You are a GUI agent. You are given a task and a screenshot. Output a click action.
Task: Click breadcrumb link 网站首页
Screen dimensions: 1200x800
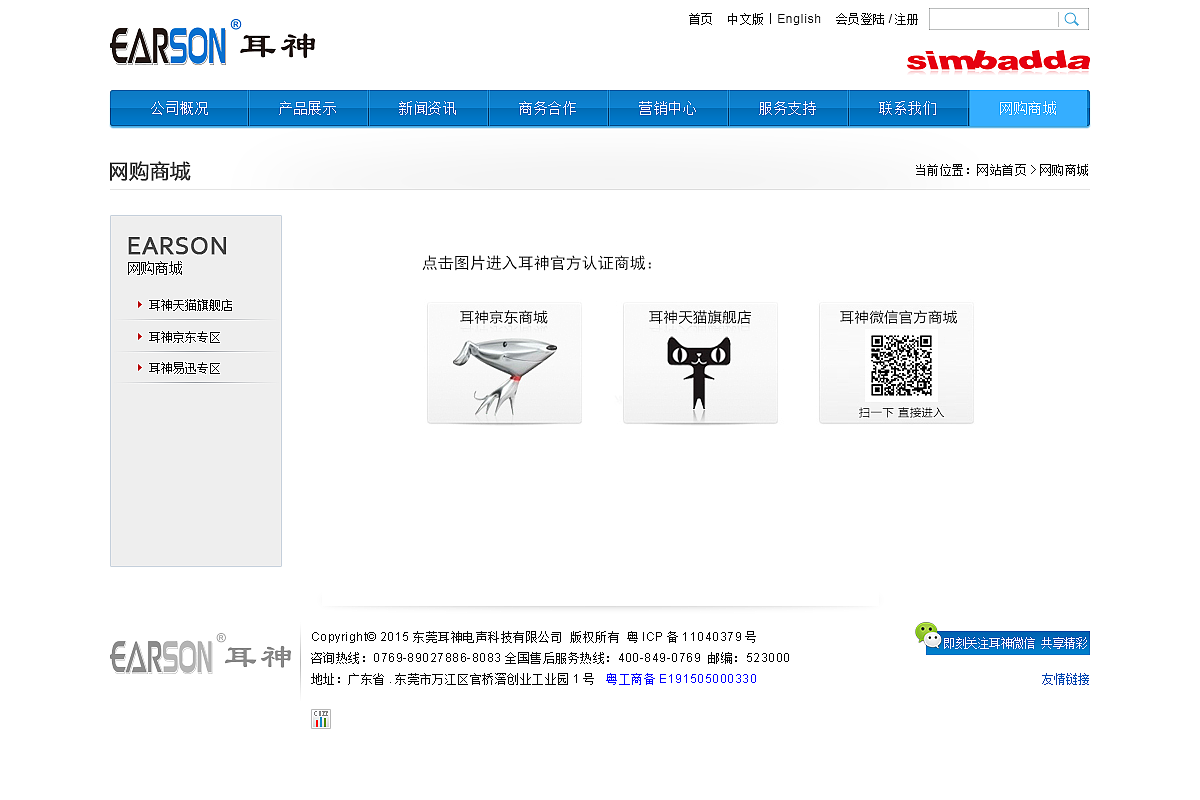(1001, 170)
